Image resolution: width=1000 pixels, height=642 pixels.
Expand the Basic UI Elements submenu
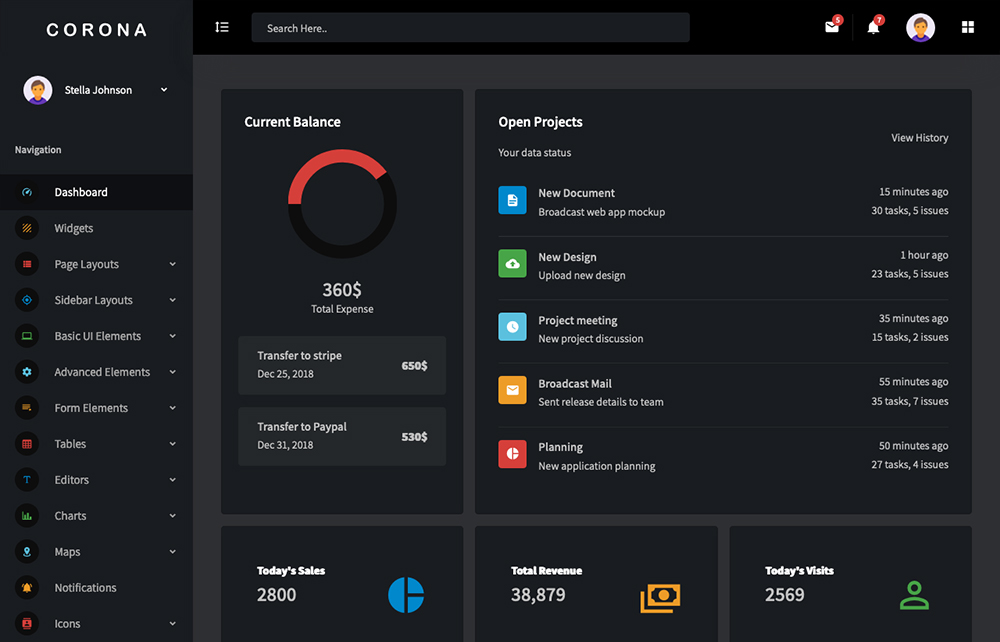[172, 336]
